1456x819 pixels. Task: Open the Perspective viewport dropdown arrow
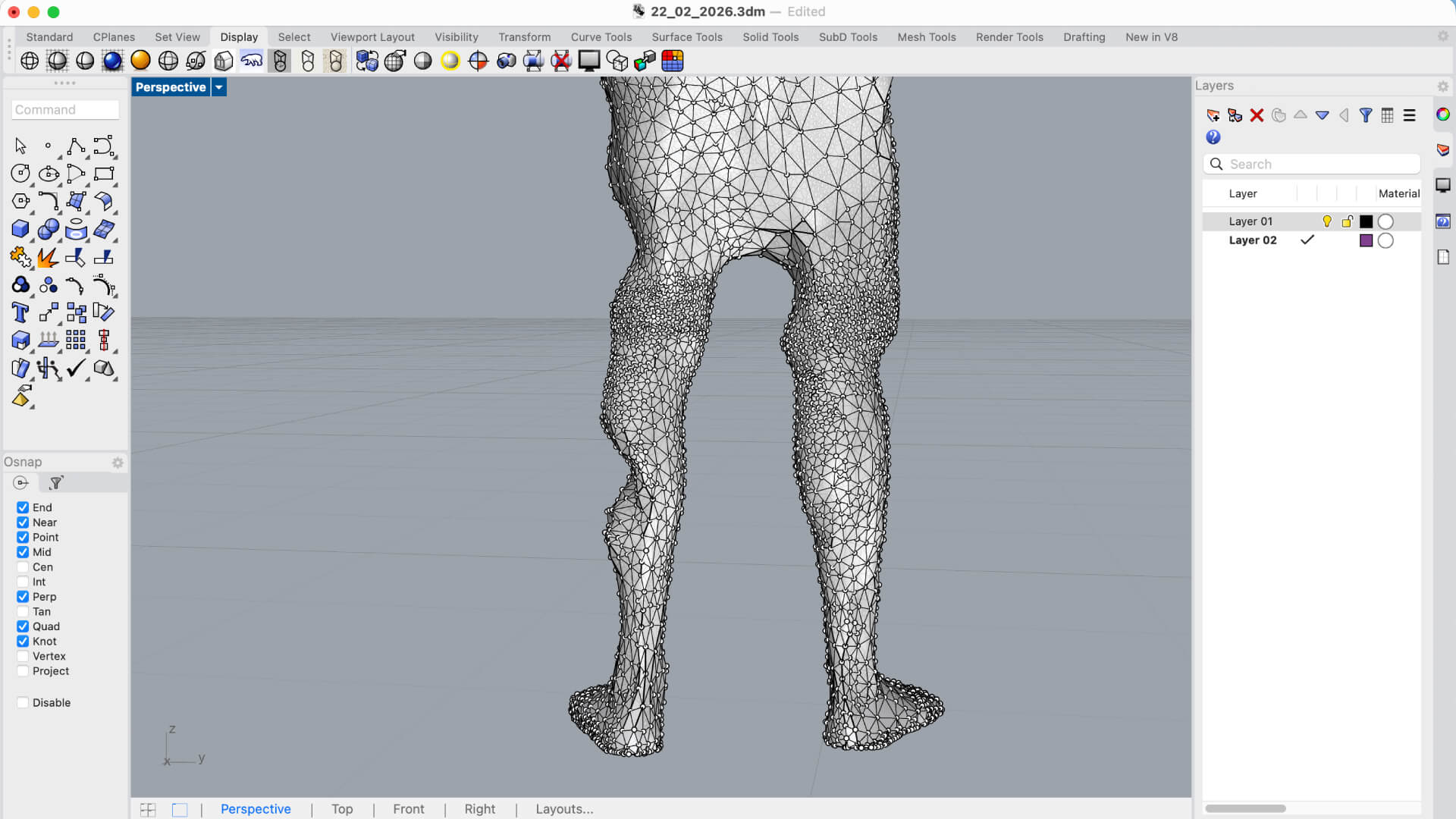tap(218, 87)
